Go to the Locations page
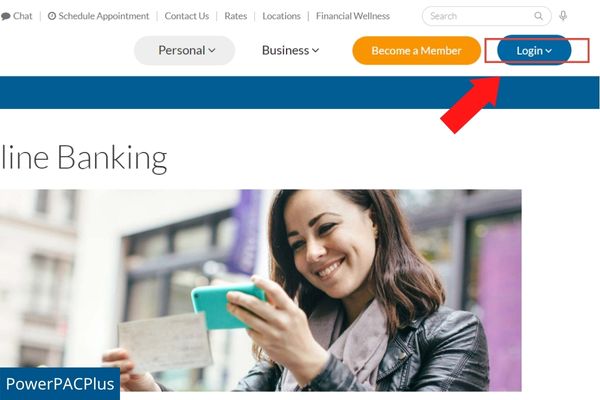The image size is (600, 400). 281,16
